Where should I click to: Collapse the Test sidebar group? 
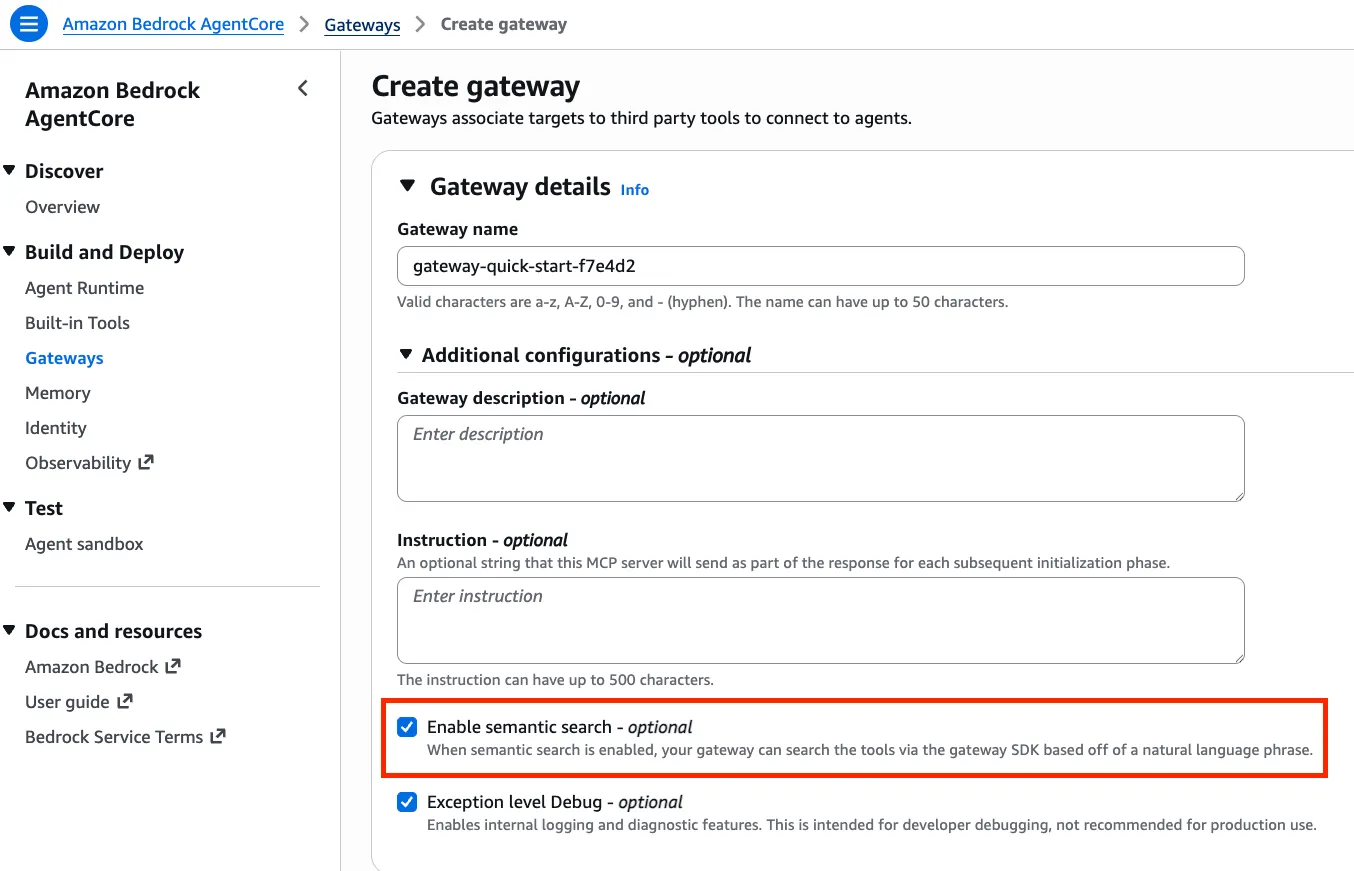(x=9, y=508)
